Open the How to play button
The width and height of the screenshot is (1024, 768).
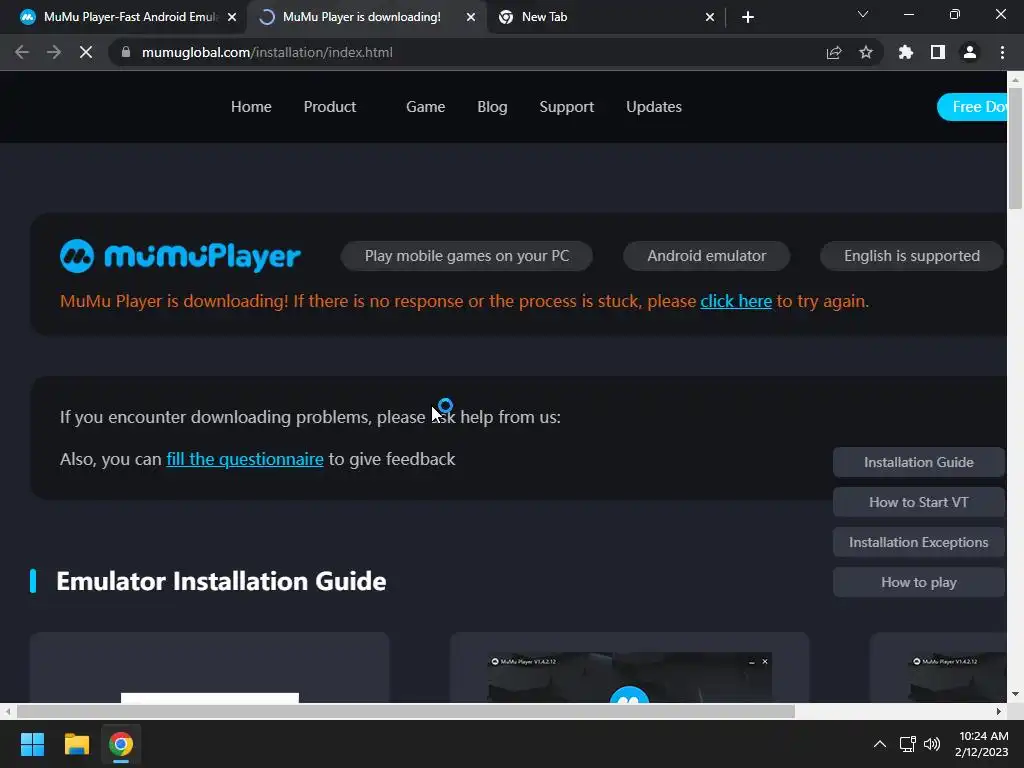pos(918,582)
